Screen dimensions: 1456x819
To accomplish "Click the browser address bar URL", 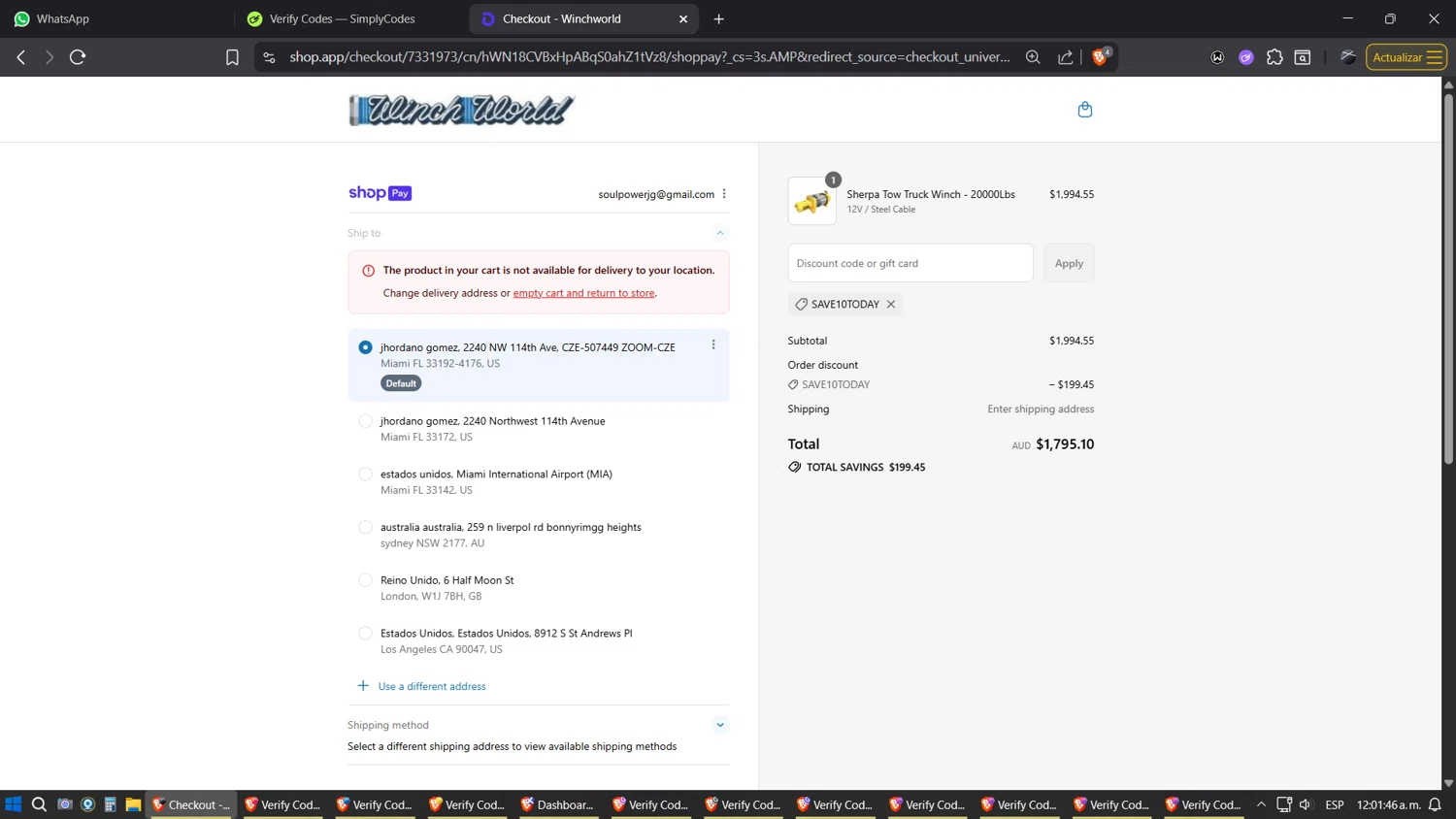I will click(x=649, y=57).
